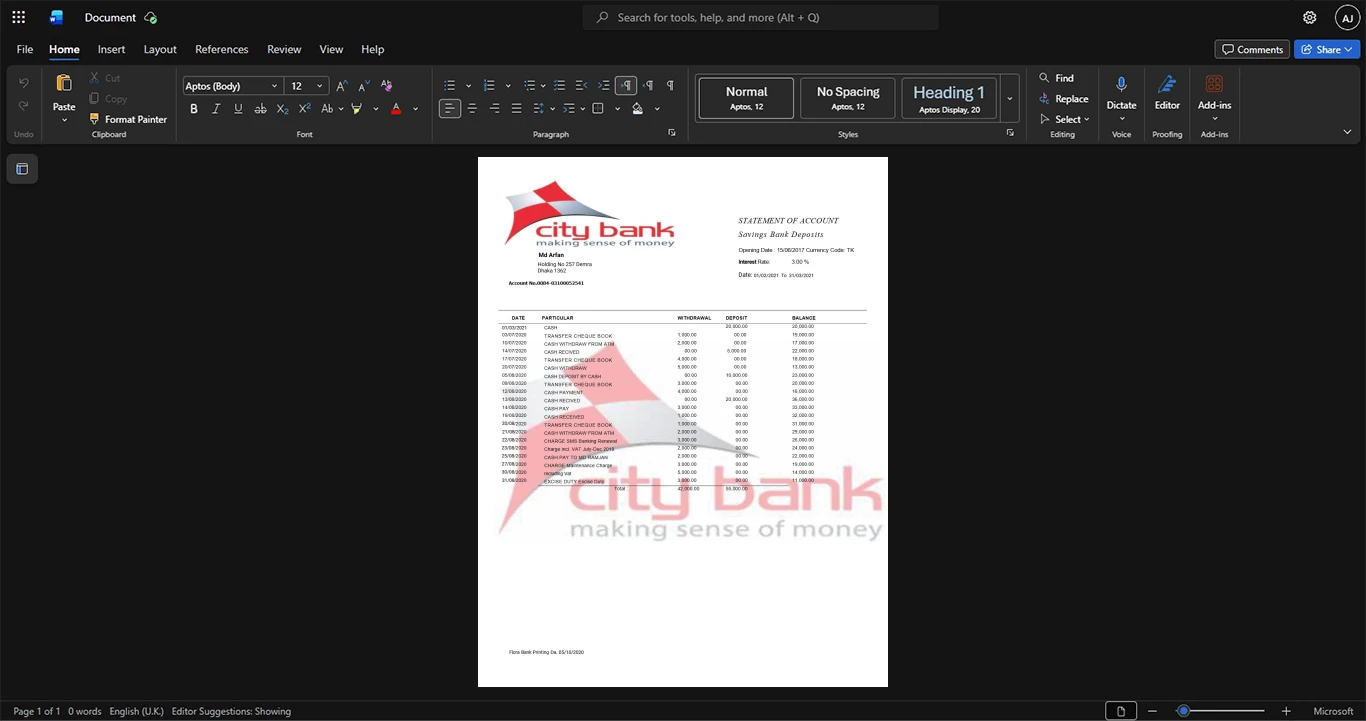This screenshot has width=1366, height=721.
Task: Toggle left-to-right text direction
Action: tap(625, 86)
